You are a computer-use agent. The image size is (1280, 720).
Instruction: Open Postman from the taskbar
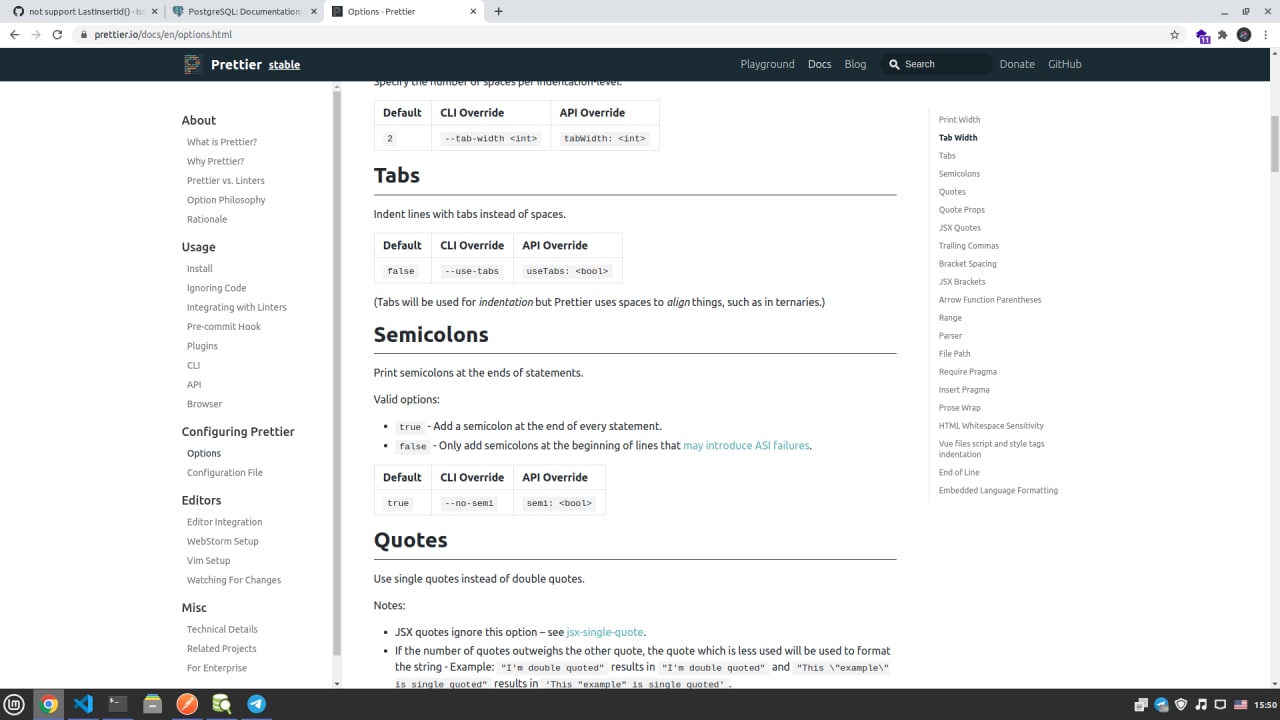[x=187, y=704]
